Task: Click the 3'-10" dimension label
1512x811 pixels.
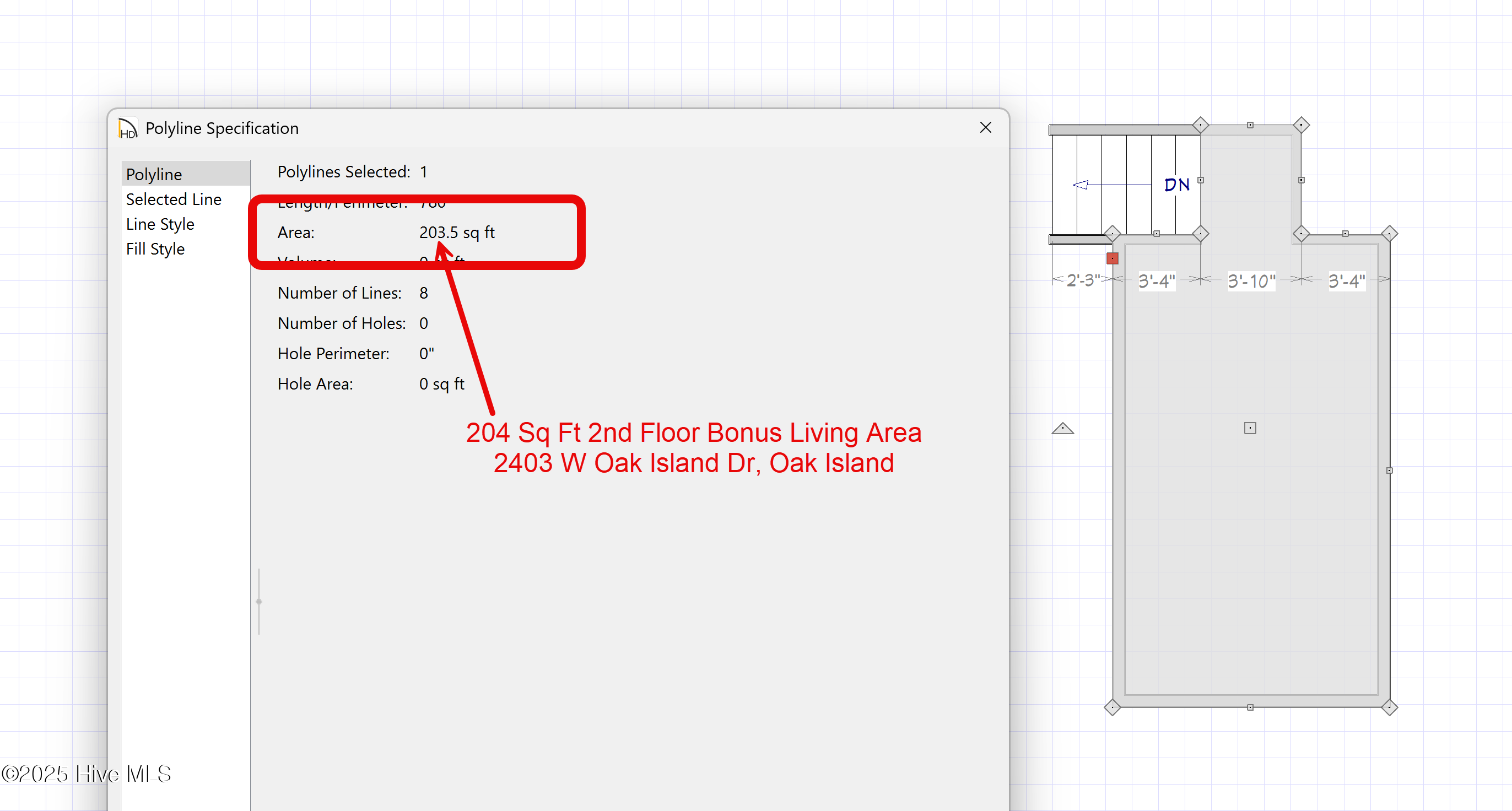Action: 1251,281
